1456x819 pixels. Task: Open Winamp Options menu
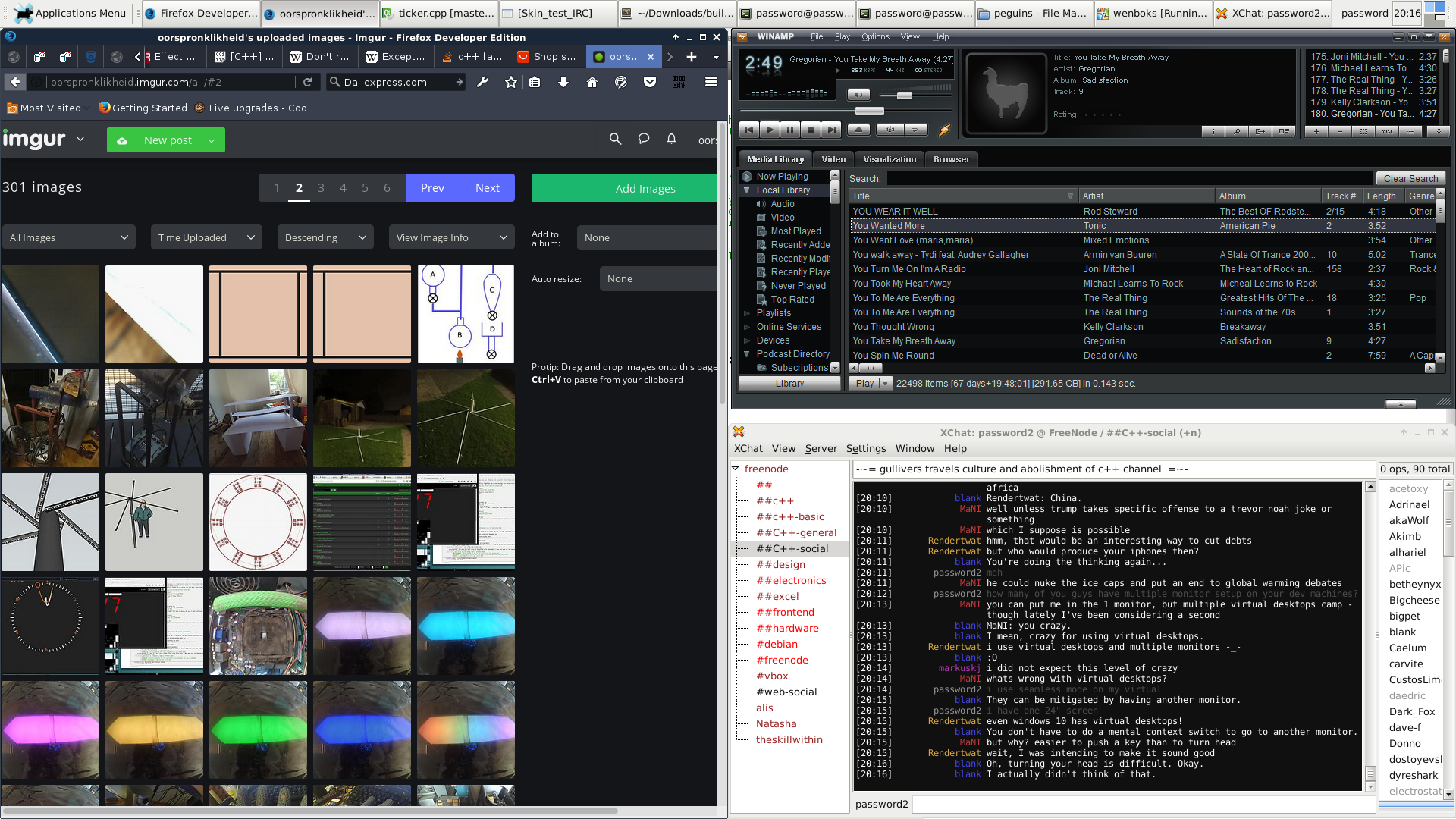pyautogui.click(x=875, y=36)
